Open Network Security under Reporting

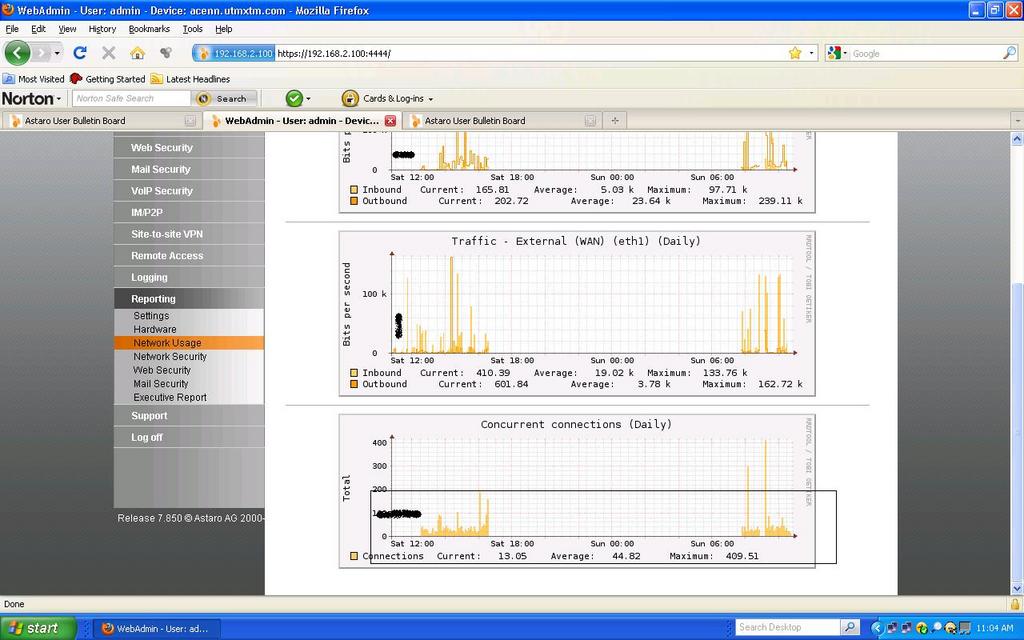pyautogui.click(x=170, y=356)
